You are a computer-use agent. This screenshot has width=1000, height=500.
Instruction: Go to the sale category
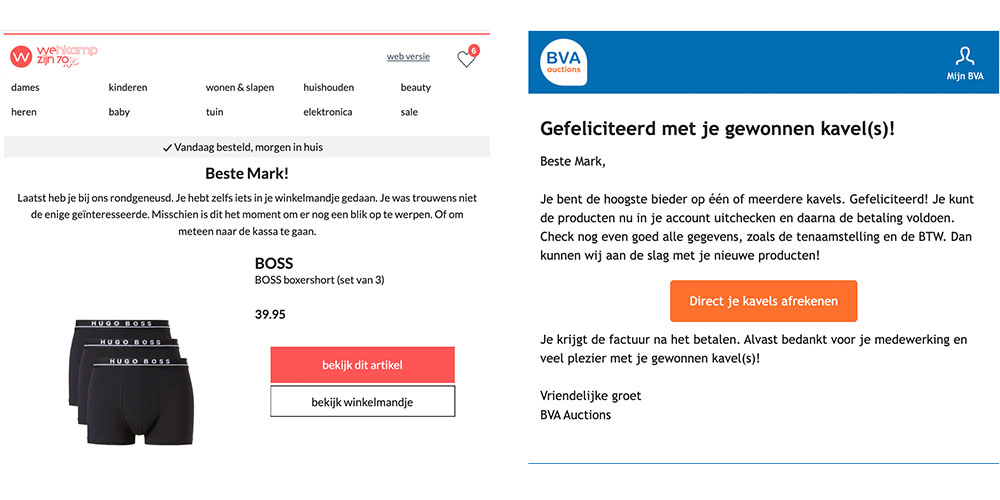pos(409,112)
